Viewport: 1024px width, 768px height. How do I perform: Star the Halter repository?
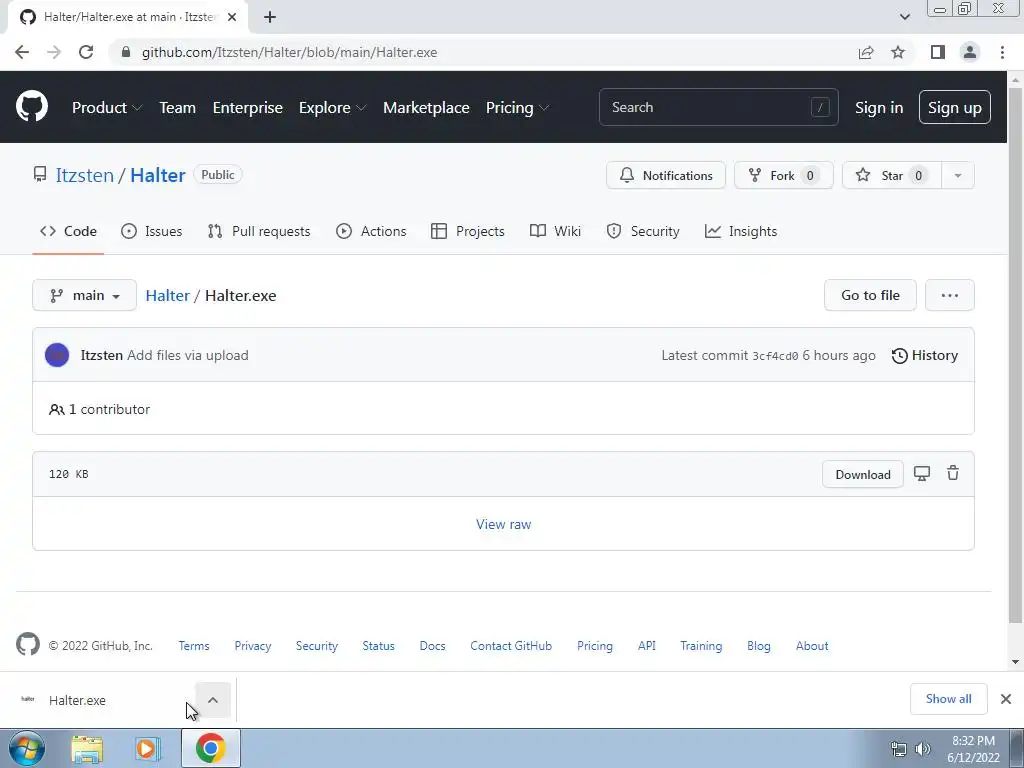click(x=891, y=175)
